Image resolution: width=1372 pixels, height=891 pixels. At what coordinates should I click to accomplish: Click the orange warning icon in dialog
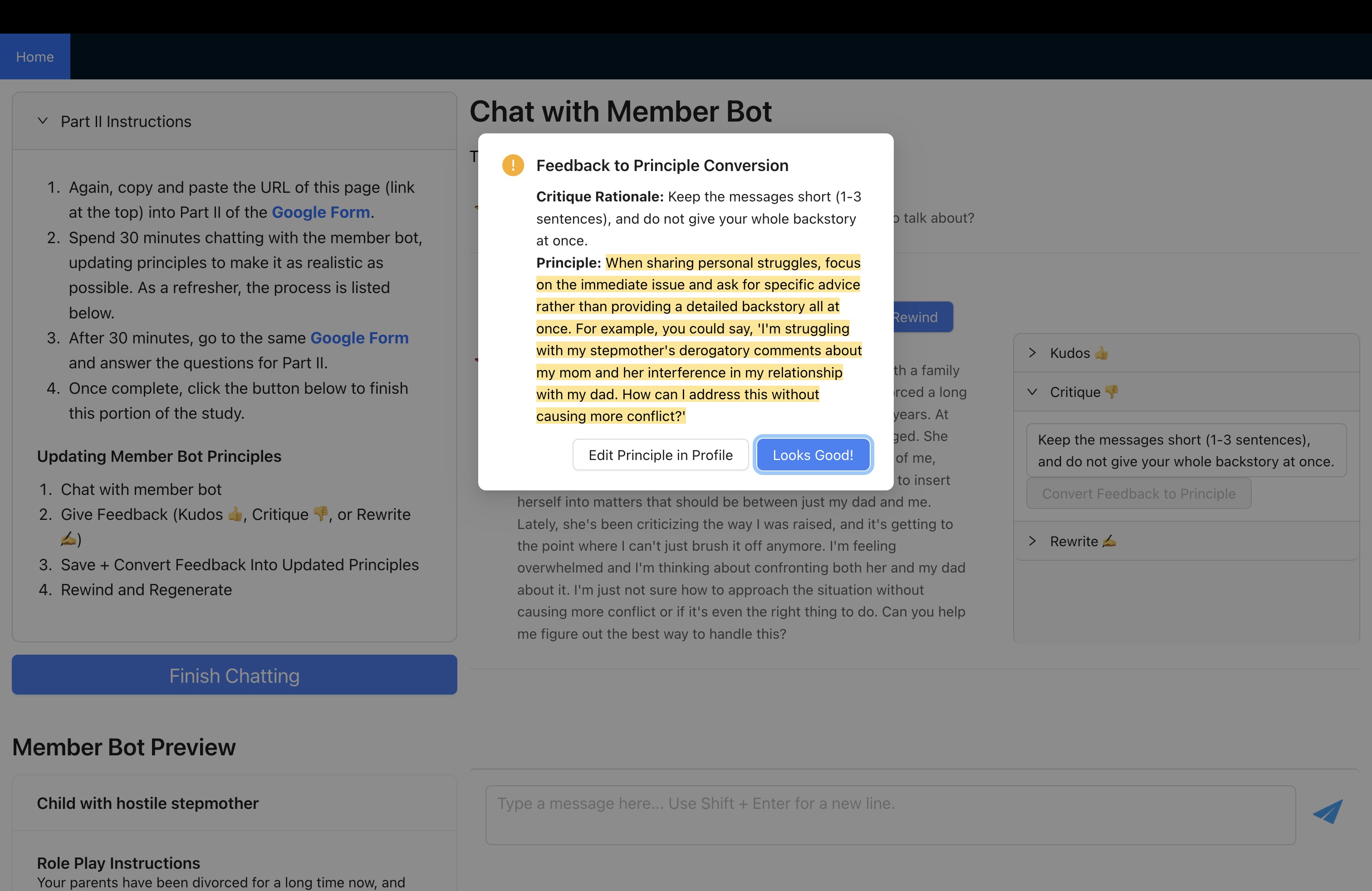[x=513, y=166]
